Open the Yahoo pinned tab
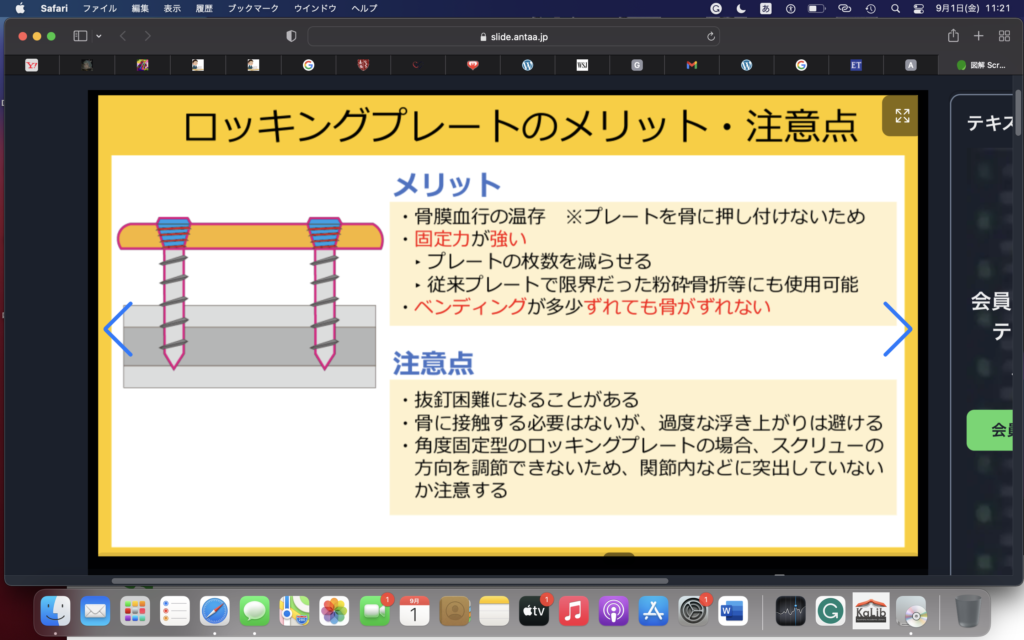This screenshot has width=1024, height=640. coord(31,65)
